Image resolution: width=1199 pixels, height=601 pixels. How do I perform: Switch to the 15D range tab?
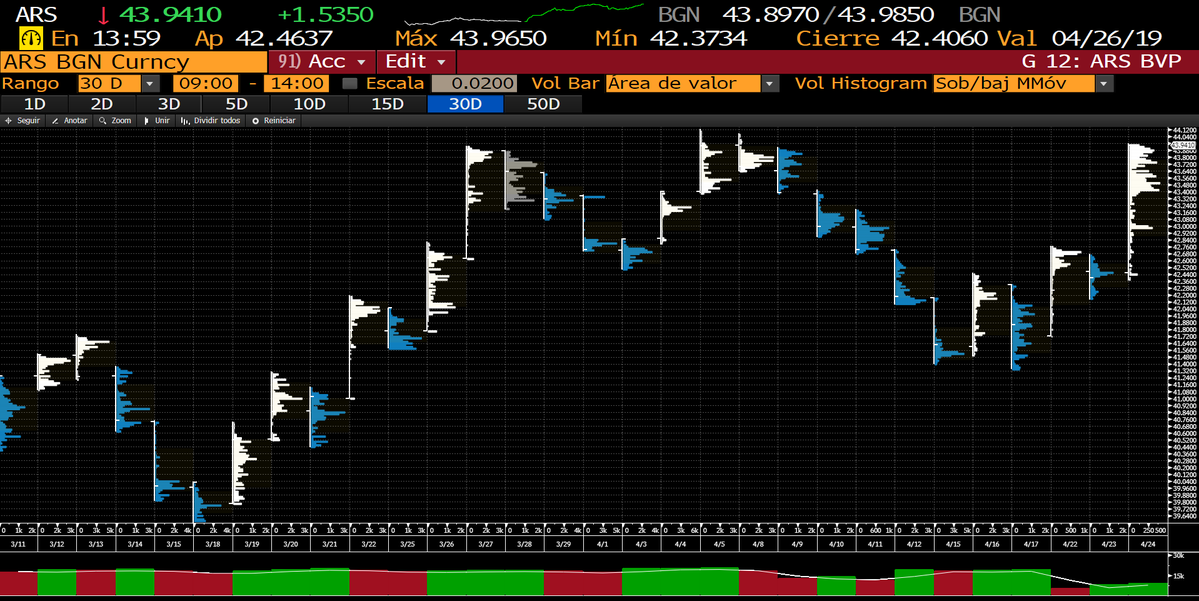point(388,104)
